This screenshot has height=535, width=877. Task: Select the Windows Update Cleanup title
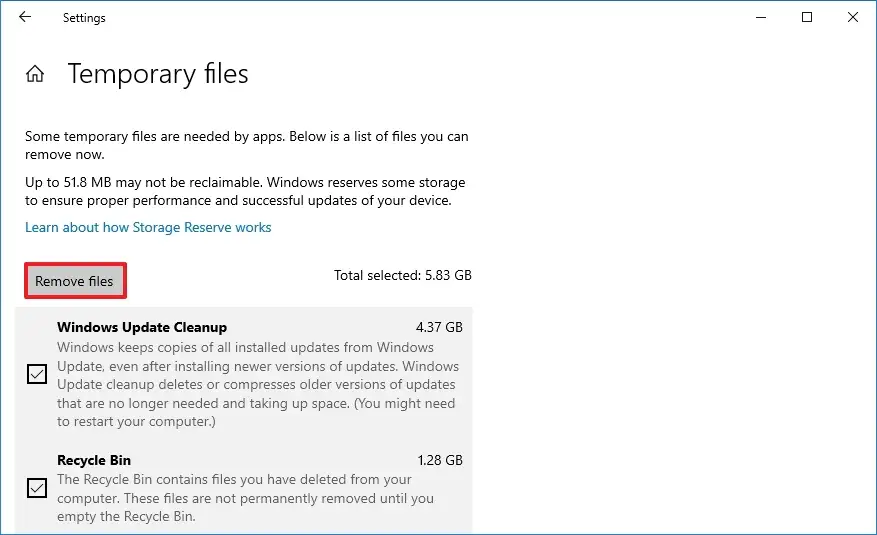[x=142, y=327]
